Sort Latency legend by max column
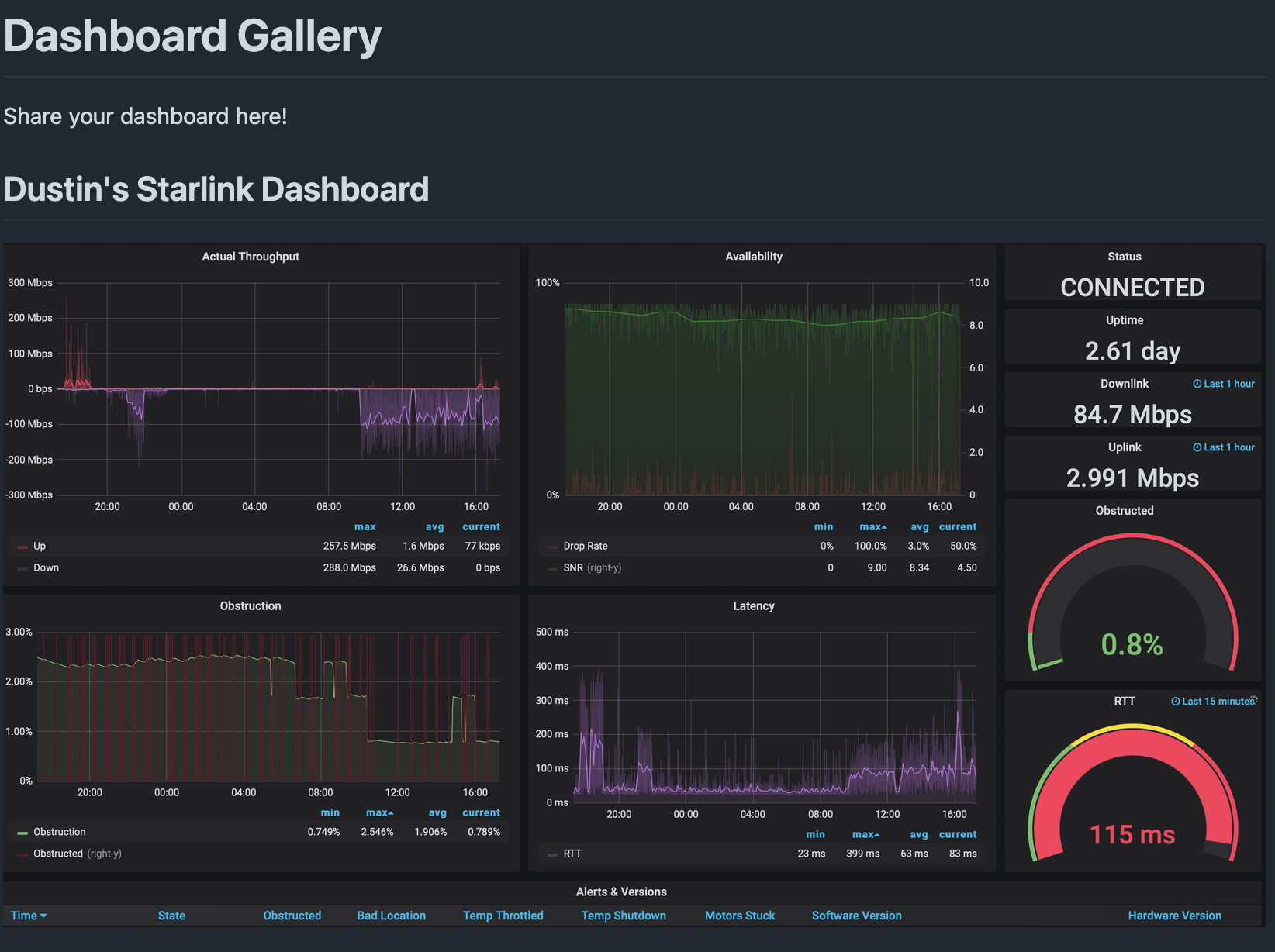Screen dimensions: 1275x952 (x=865, y=834)
